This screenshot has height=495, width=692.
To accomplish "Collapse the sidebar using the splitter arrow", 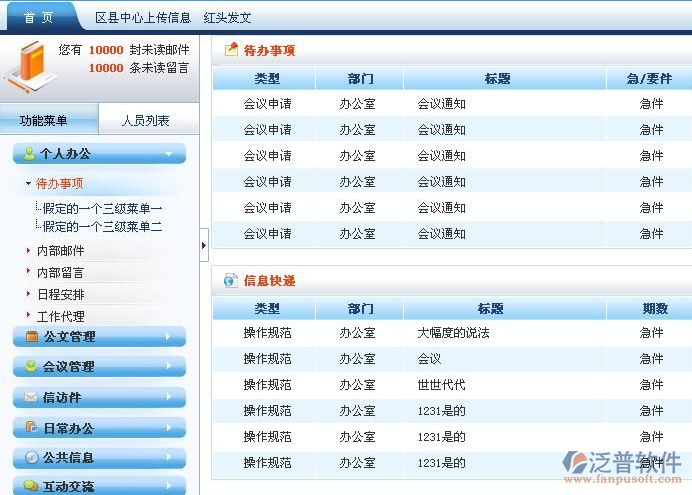I will 204,244.
